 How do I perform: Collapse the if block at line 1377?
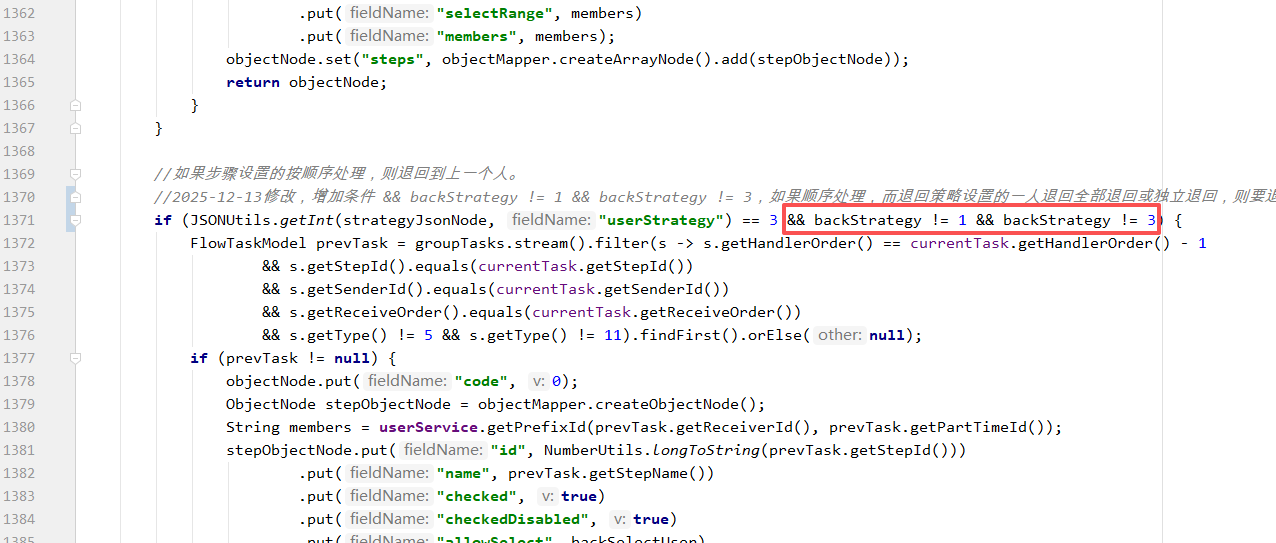point(75,358)
